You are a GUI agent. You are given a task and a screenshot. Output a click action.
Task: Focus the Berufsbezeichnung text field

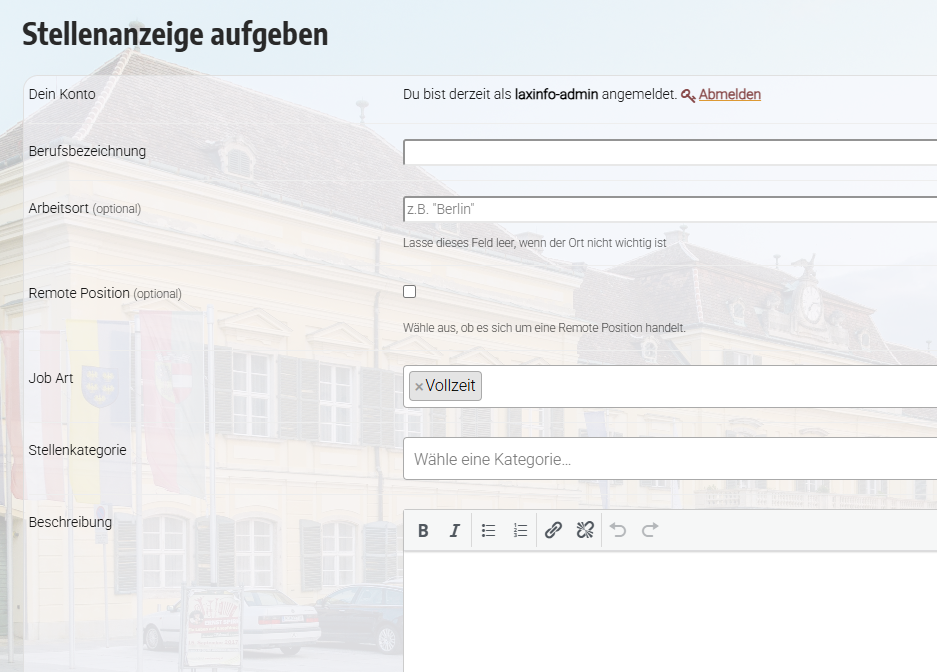coord(670,153)
